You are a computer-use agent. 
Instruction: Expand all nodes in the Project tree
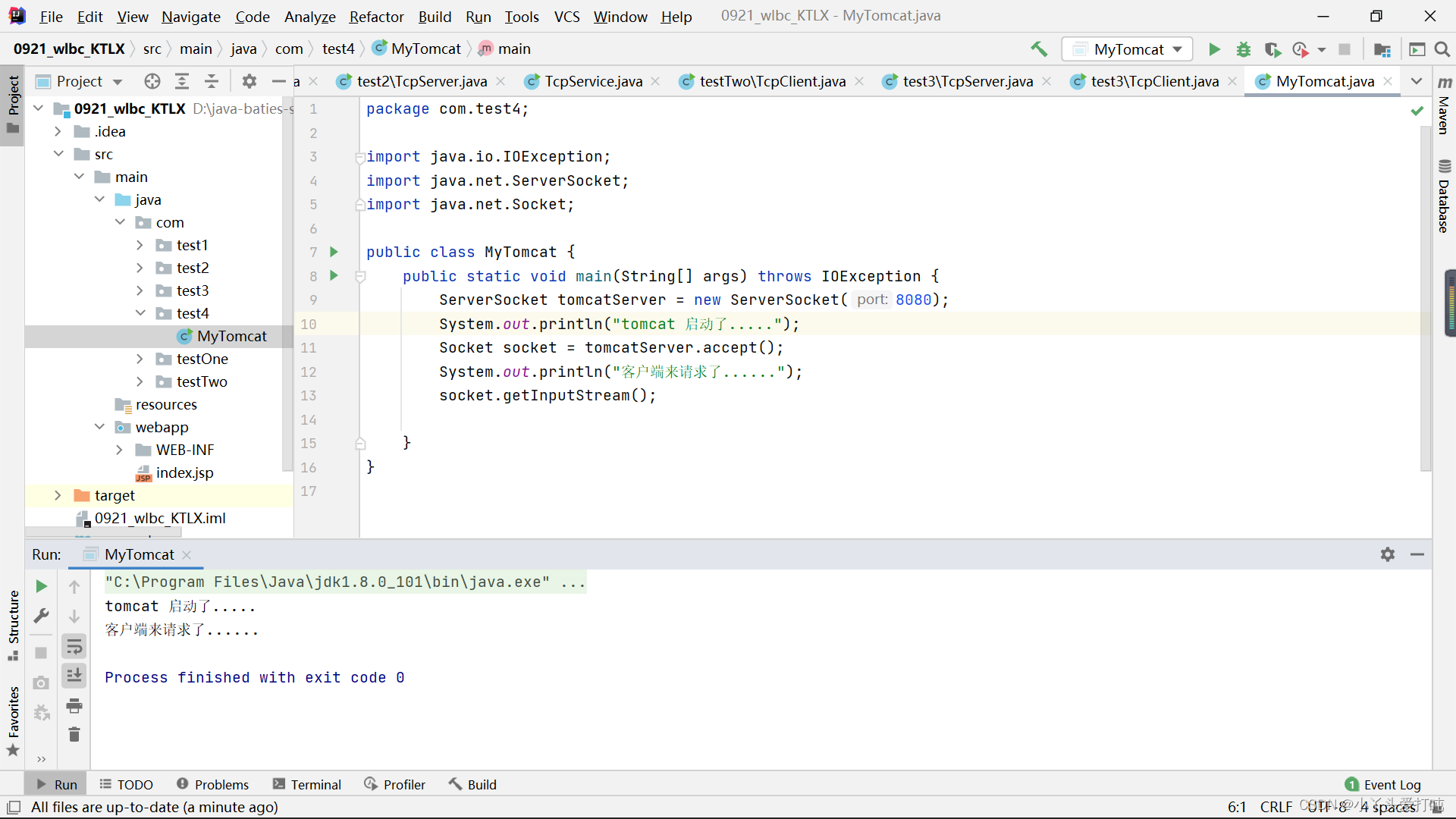tap(182, 81)
